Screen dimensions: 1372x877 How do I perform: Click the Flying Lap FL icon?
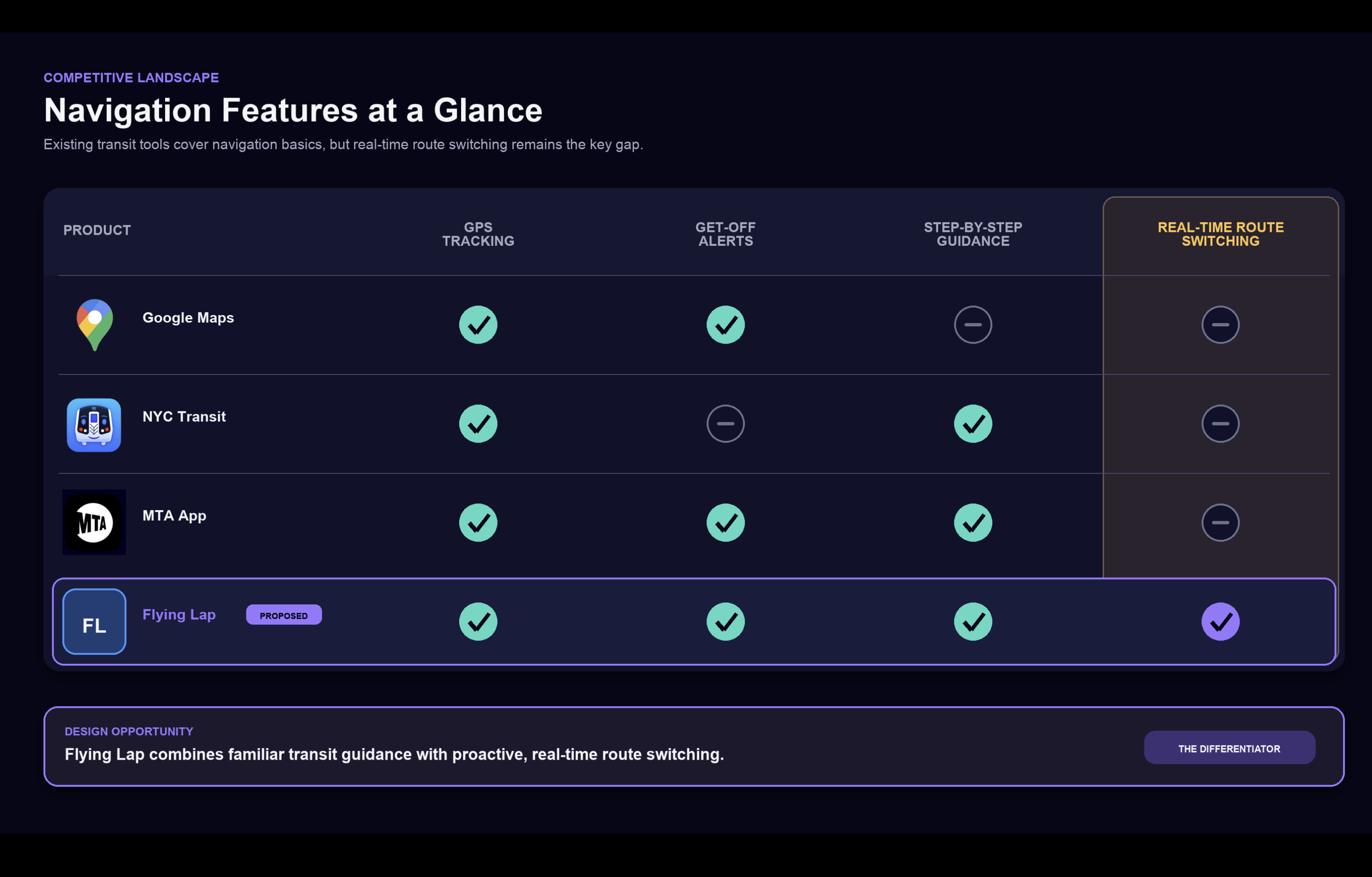point(94,621)
